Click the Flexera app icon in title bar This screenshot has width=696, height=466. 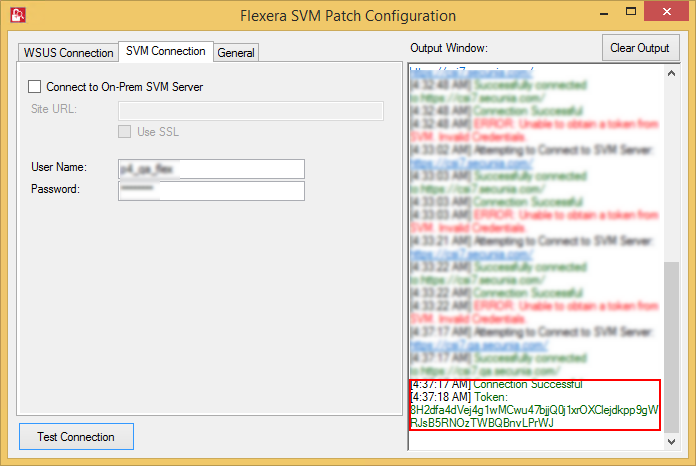(x=17, y=16)
